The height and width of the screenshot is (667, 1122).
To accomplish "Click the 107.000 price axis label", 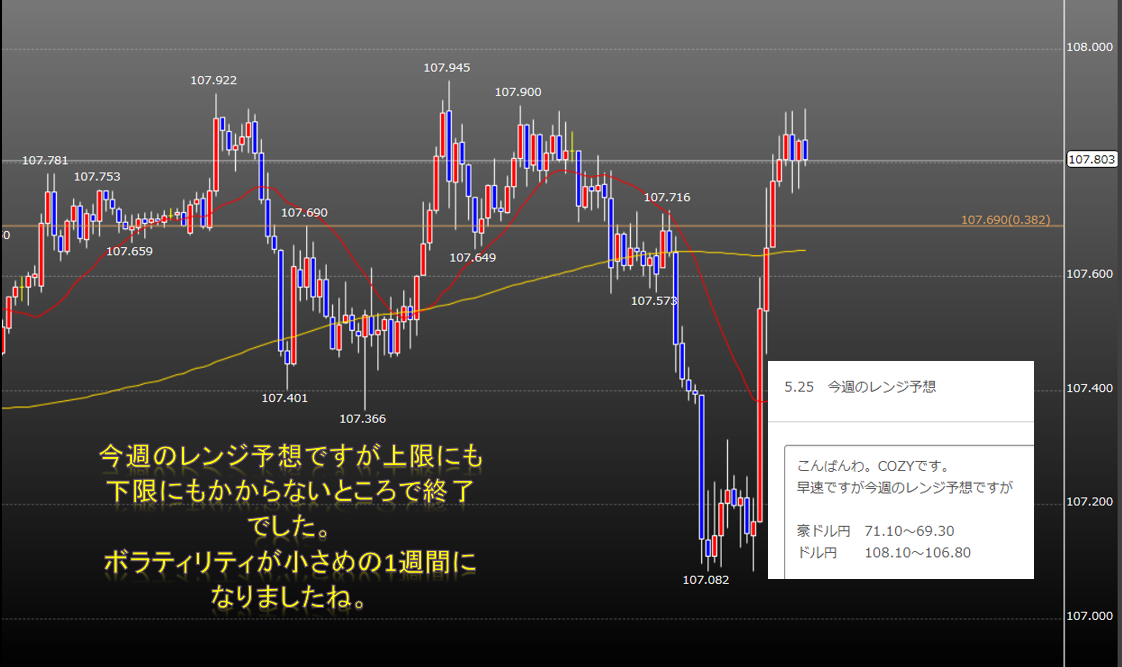I will (1090, 615).
